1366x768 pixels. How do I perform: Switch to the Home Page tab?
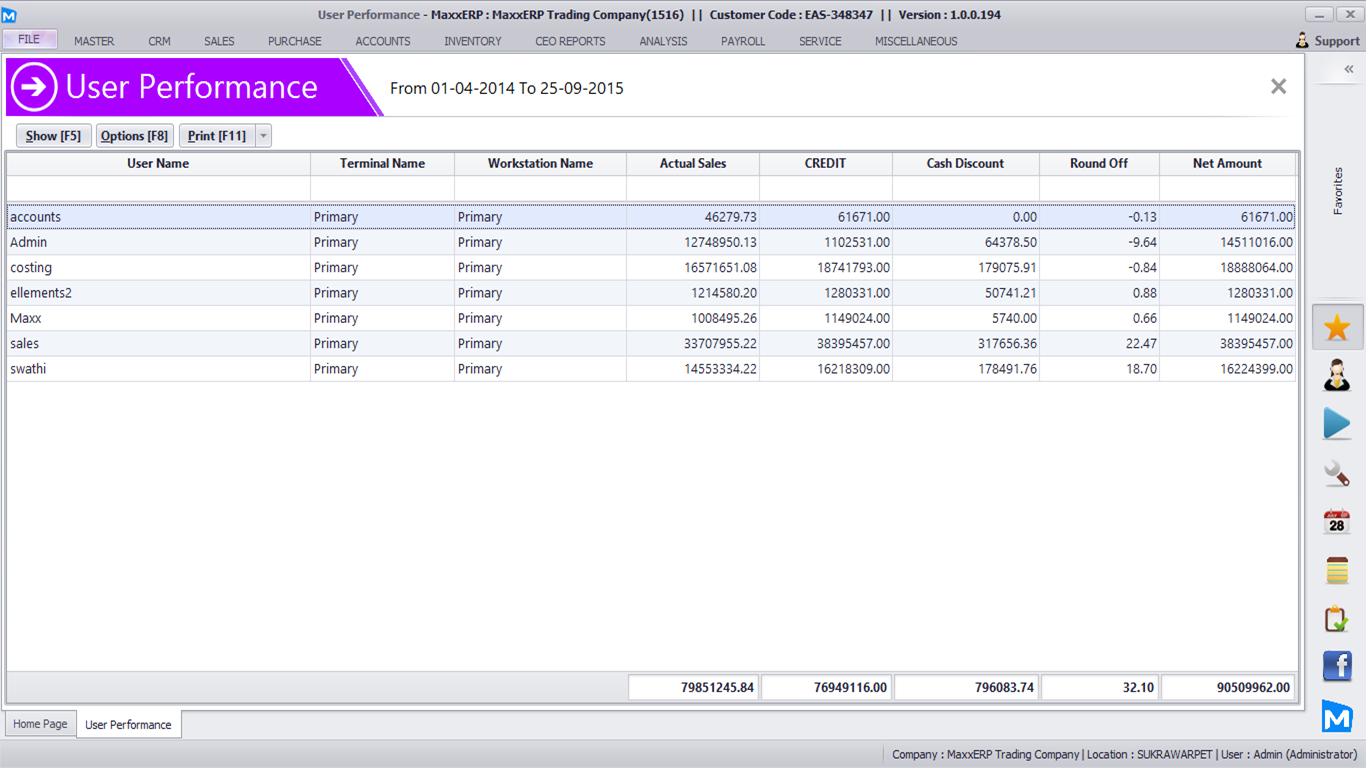(41, 724)
